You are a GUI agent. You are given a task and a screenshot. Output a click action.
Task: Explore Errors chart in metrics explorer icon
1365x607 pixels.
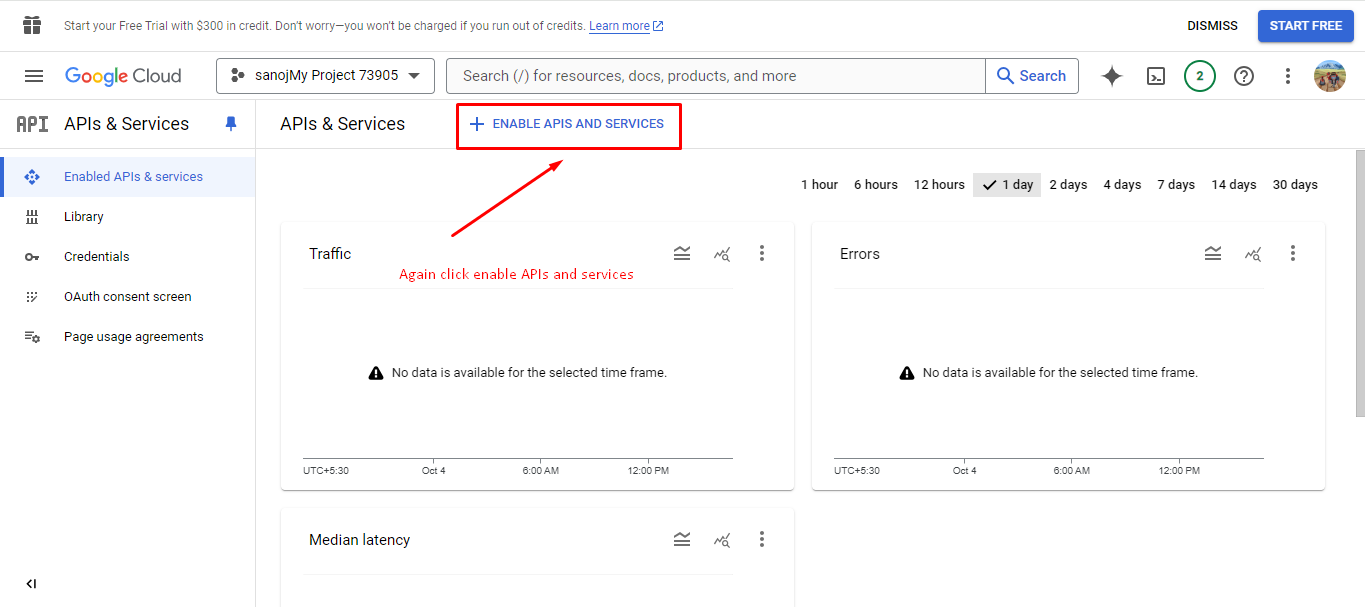[1253, 254]
